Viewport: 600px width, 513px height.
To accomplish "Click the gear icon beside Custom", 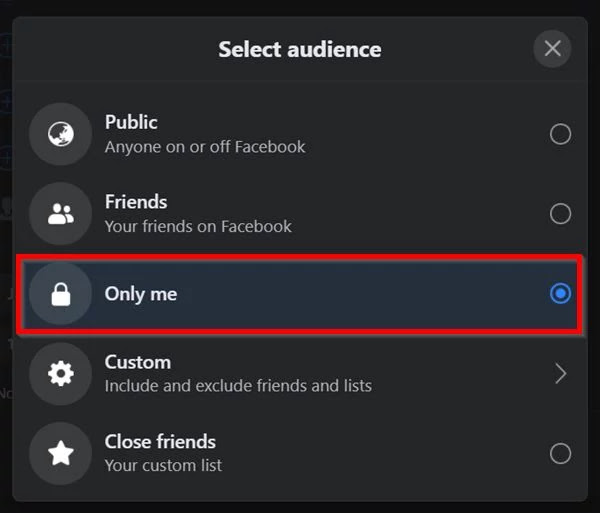I will click(x=60, y=374).
